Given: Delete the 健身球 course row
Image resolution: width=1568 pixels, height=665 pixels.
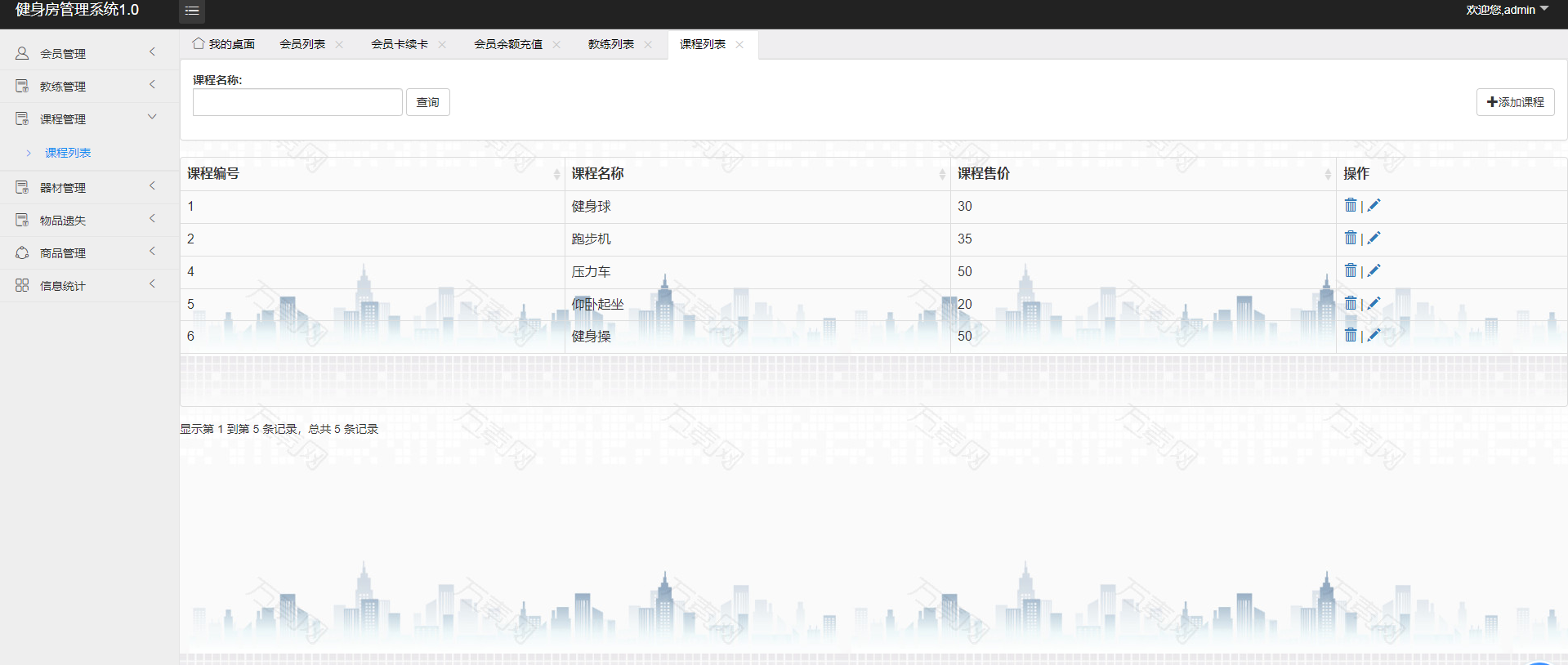Looking at the screenshot, I should 1350,205.
